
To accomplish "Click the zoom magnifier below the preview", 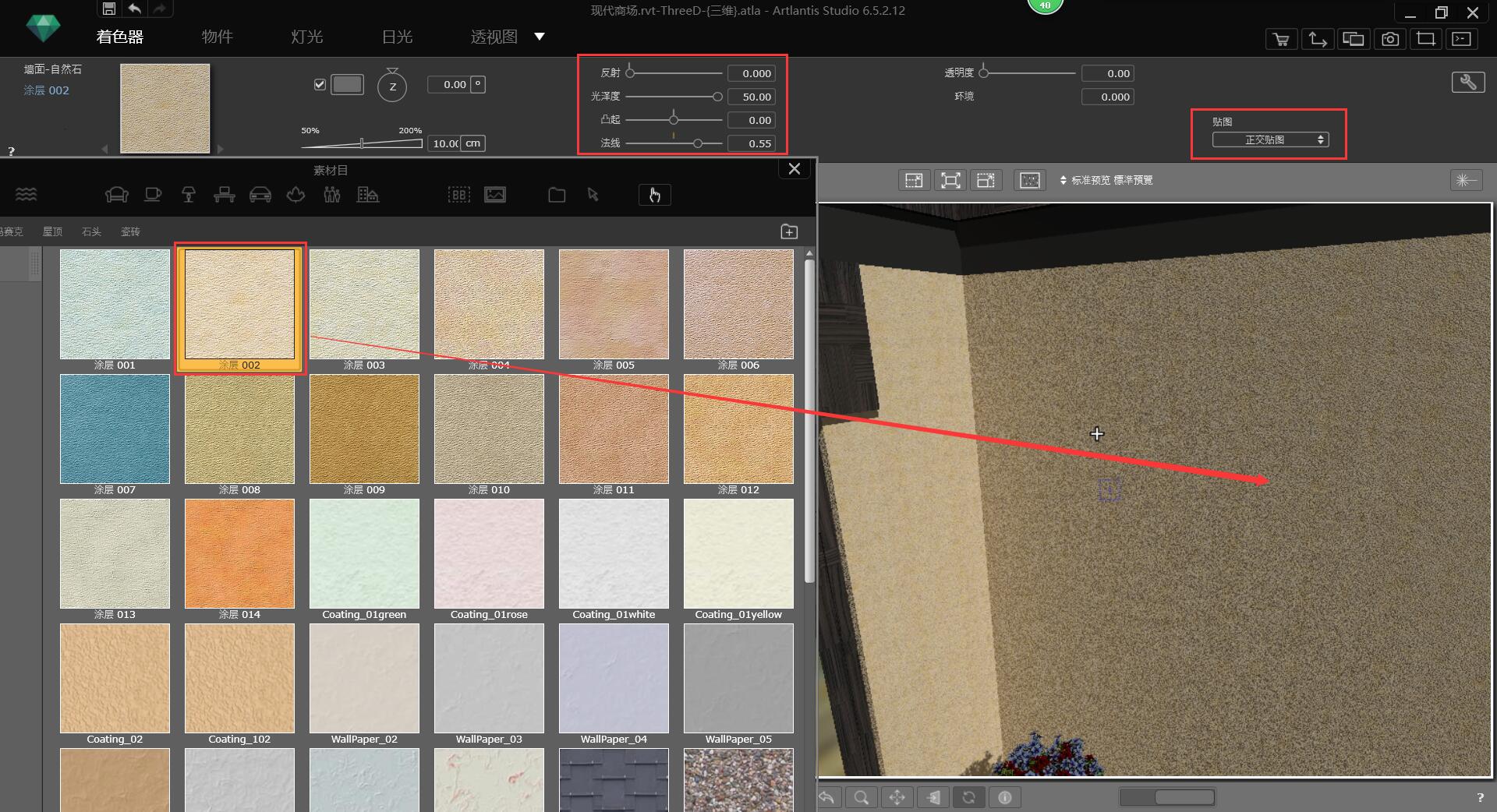I will pyautogui.click(x=862, y=797).
